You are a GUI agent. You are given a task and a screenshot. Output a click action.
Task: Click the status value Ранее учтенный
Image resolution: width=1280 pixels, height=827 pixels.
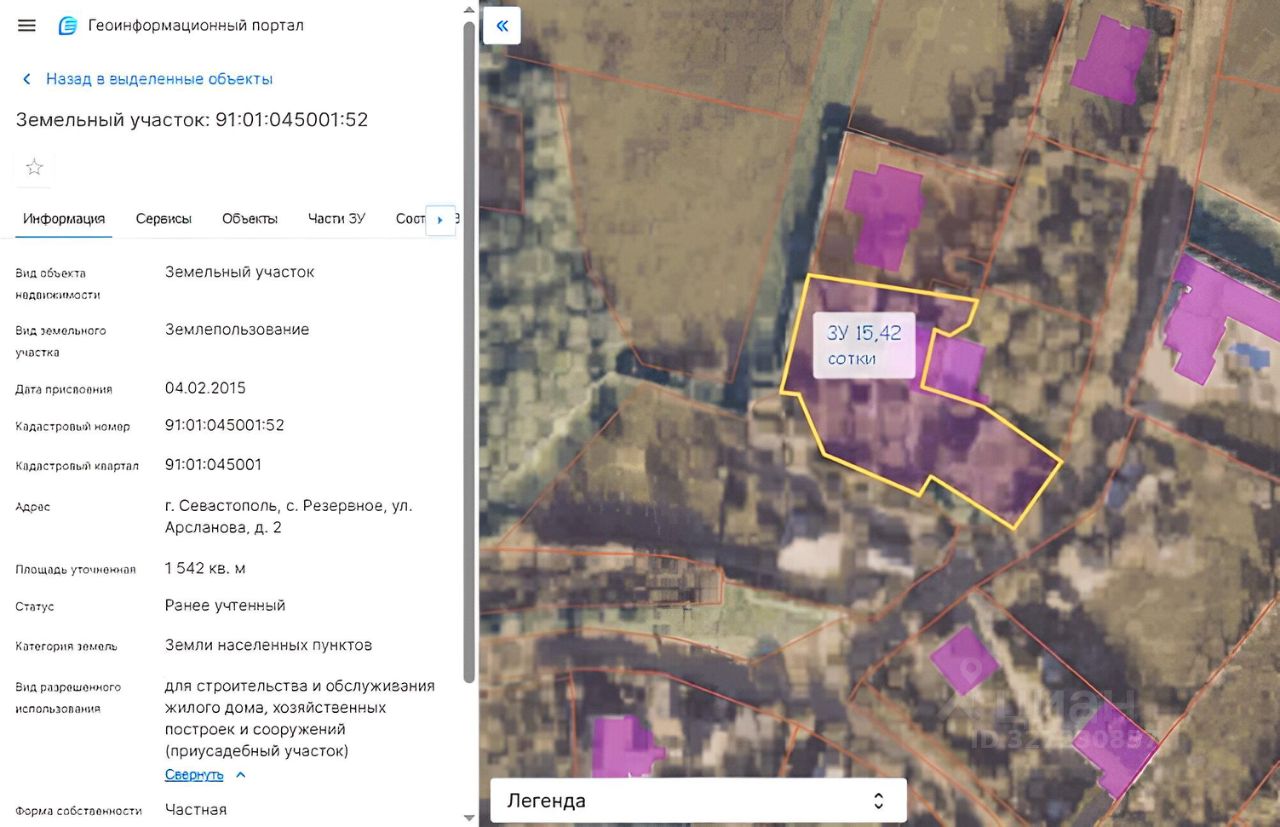point(225,605)
